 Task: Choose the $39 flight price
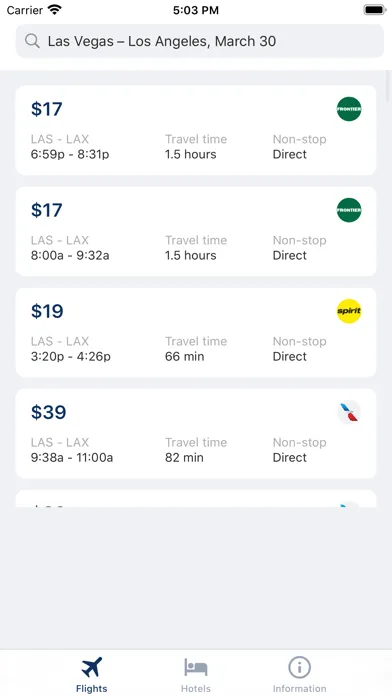(48, 412)
